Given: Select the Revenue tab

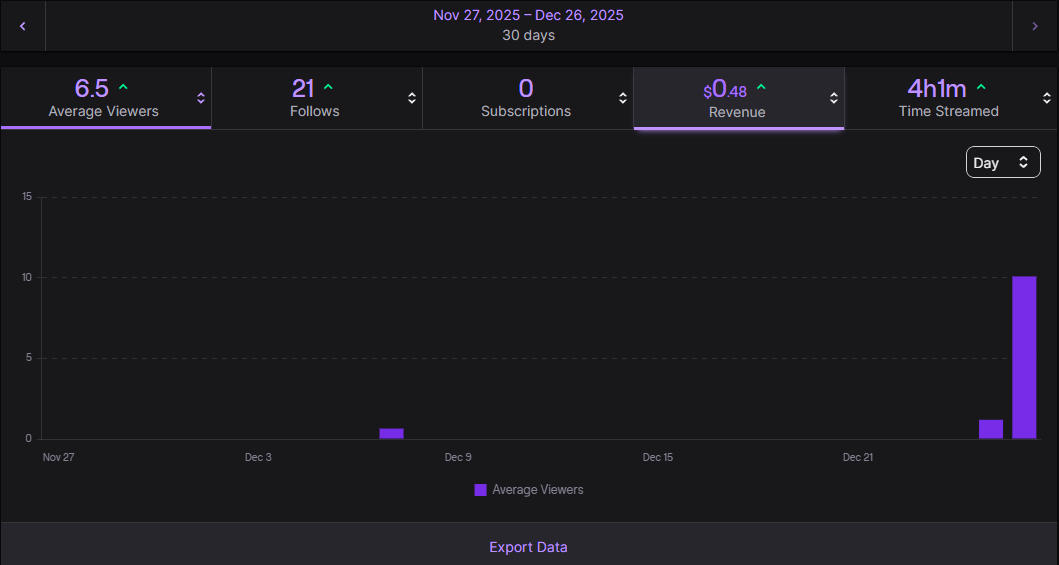Looking at the screenshot, I should point(739,98).
